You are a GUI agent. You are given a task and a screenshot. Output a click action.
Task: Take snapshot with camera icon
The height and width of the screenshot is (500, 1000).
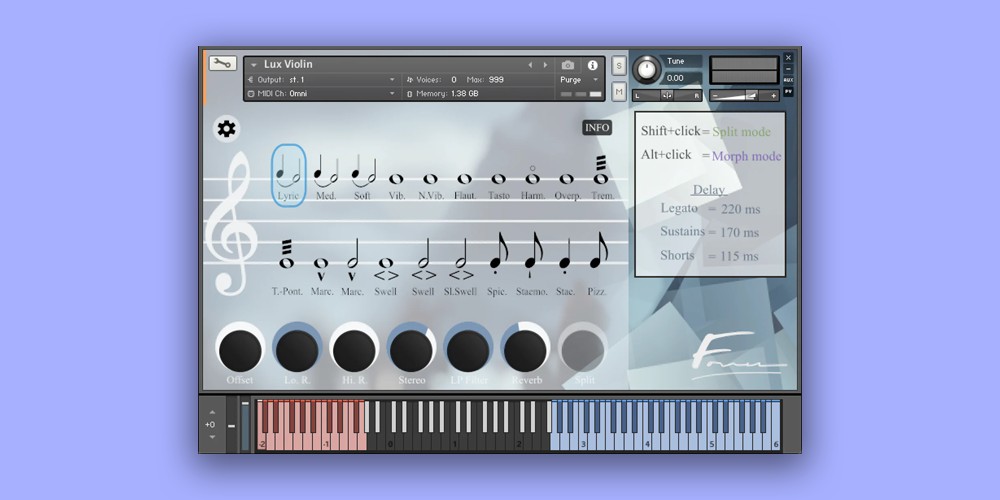pos(568,65)
